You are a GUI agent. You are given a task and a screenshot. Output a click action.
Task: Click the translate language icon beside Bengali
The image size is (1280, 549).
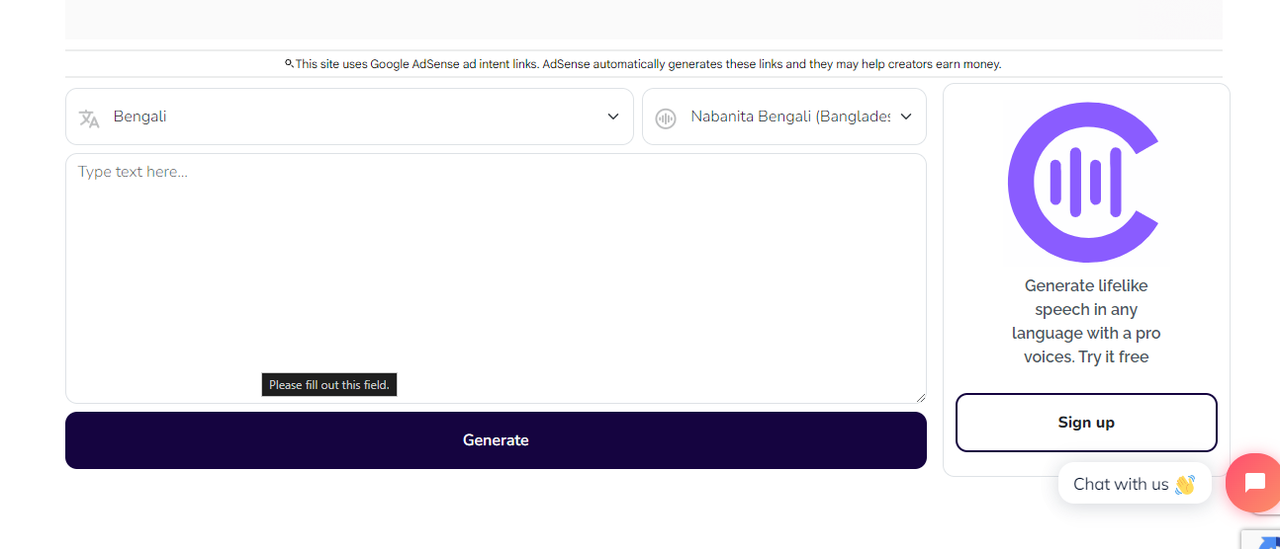[89, 118]
